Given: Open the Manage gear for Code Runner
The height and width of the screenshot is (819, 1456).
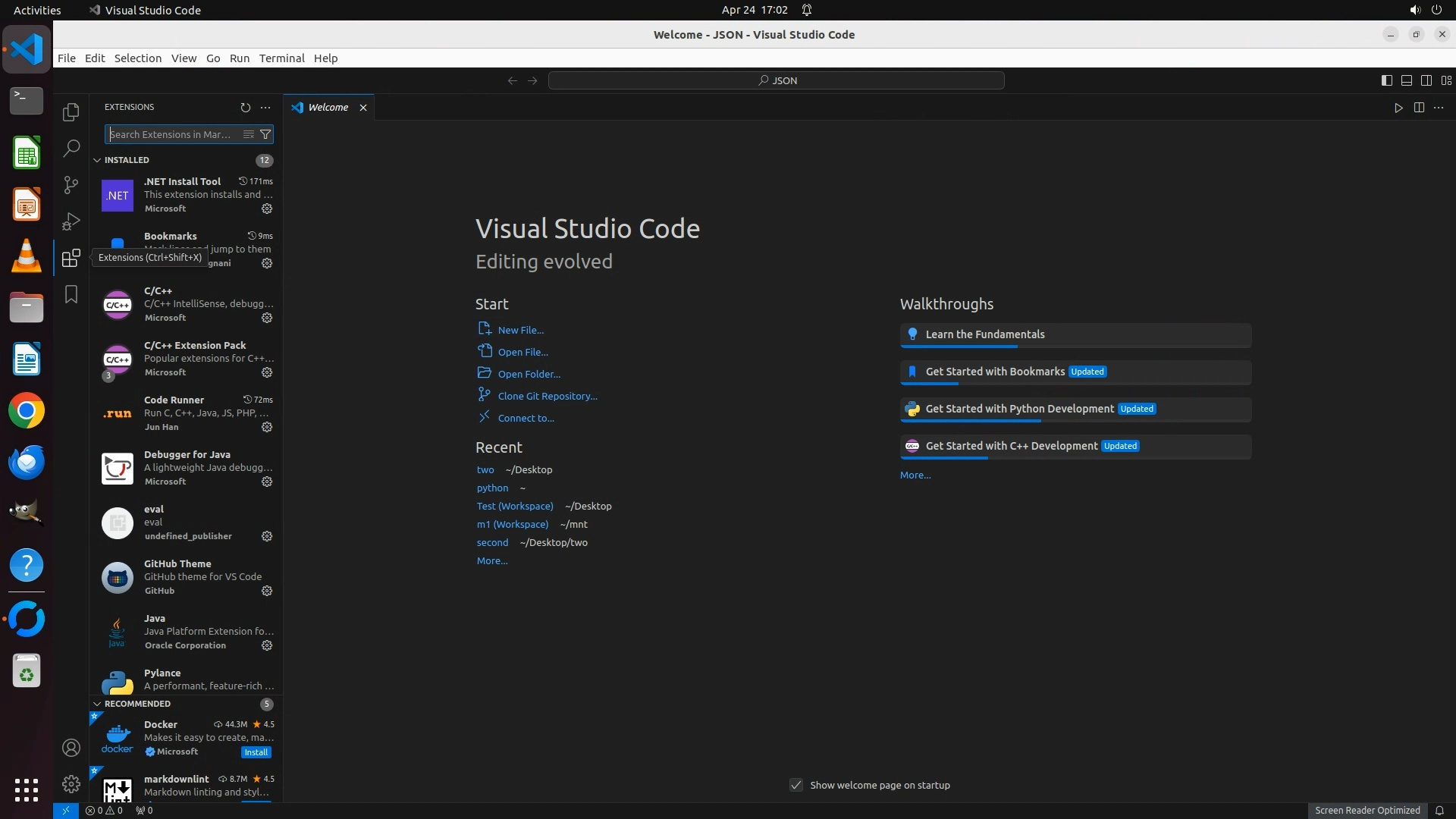Looking at the screenshot, I should point(267,427).
